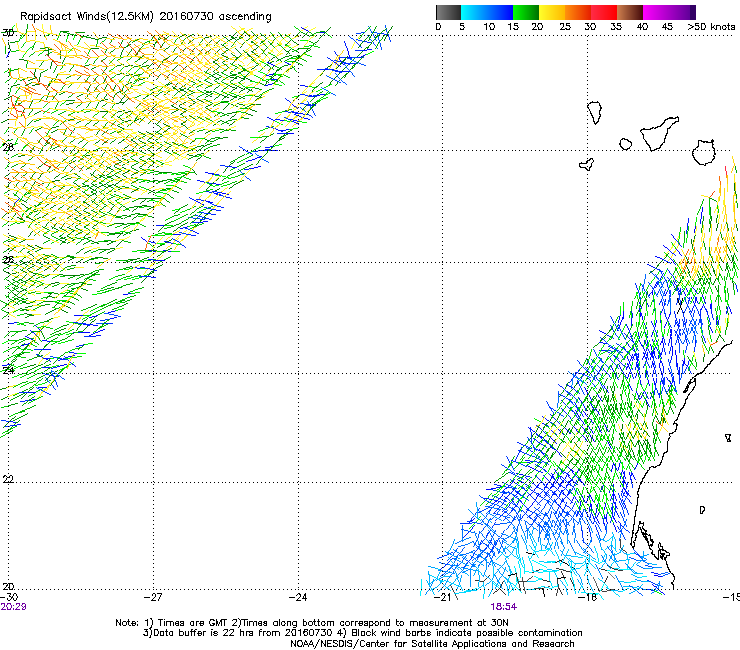This screenshot has height=650, width=740.
Task: Click the "-30" longitude axis label
Action: point(9,597)
